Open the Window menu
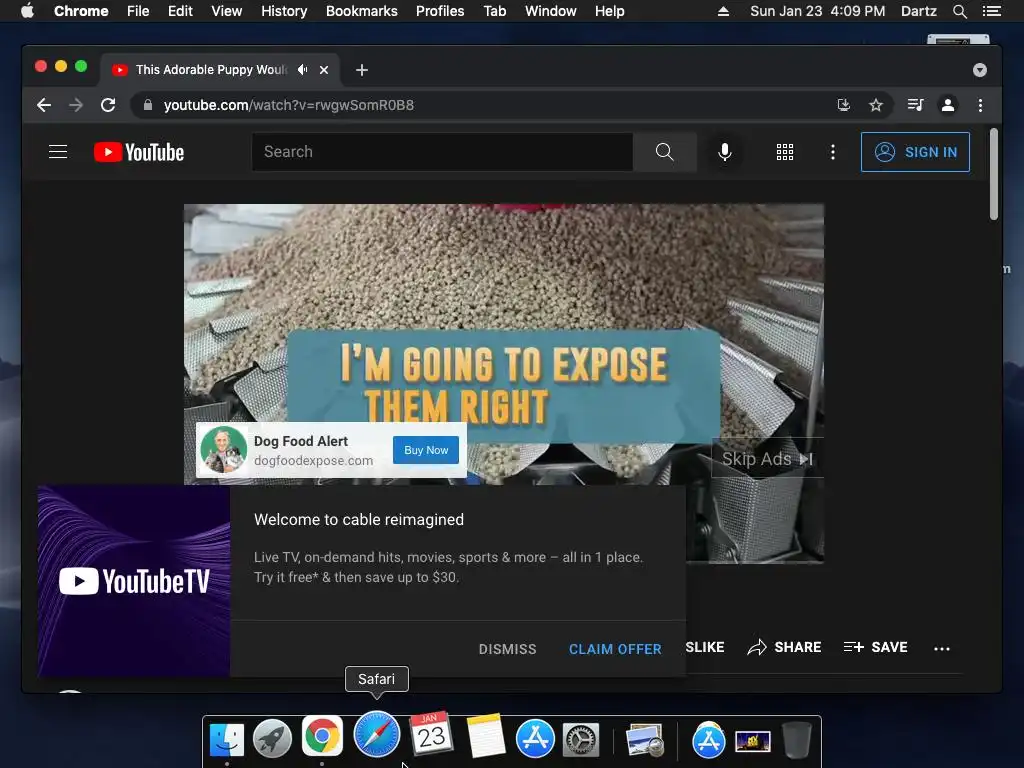Image resolution: width=1024 pixels, height=768 pixels. (x=551, y=11)
